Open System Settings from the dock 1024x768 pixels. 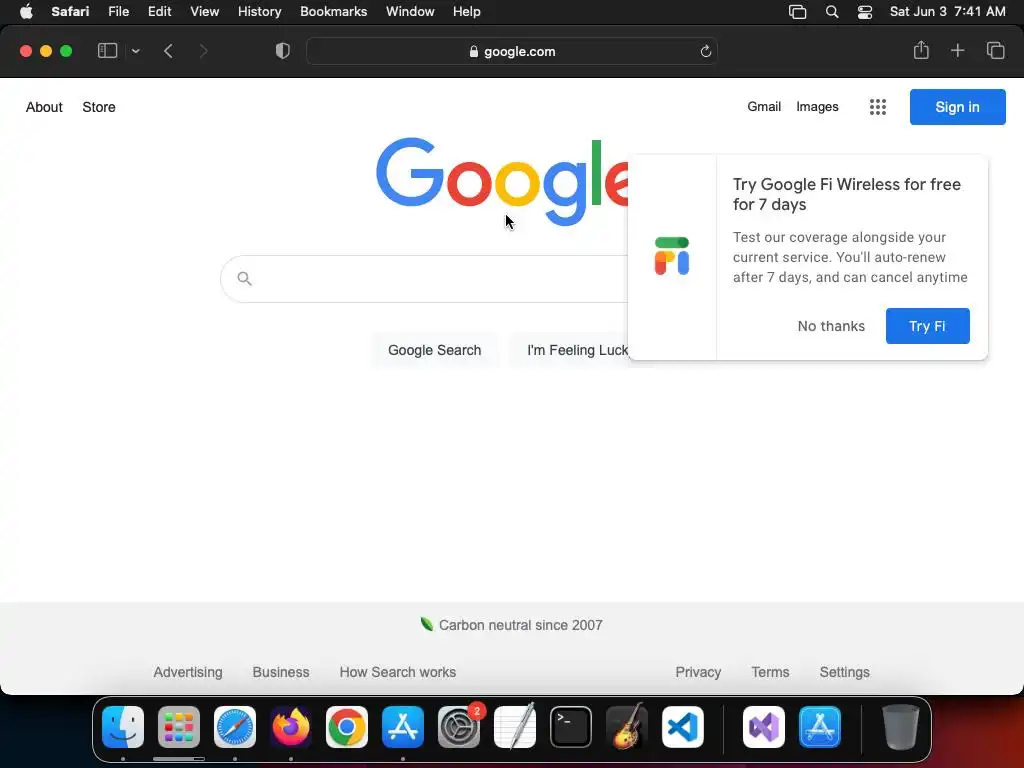(x=458, y=727)
